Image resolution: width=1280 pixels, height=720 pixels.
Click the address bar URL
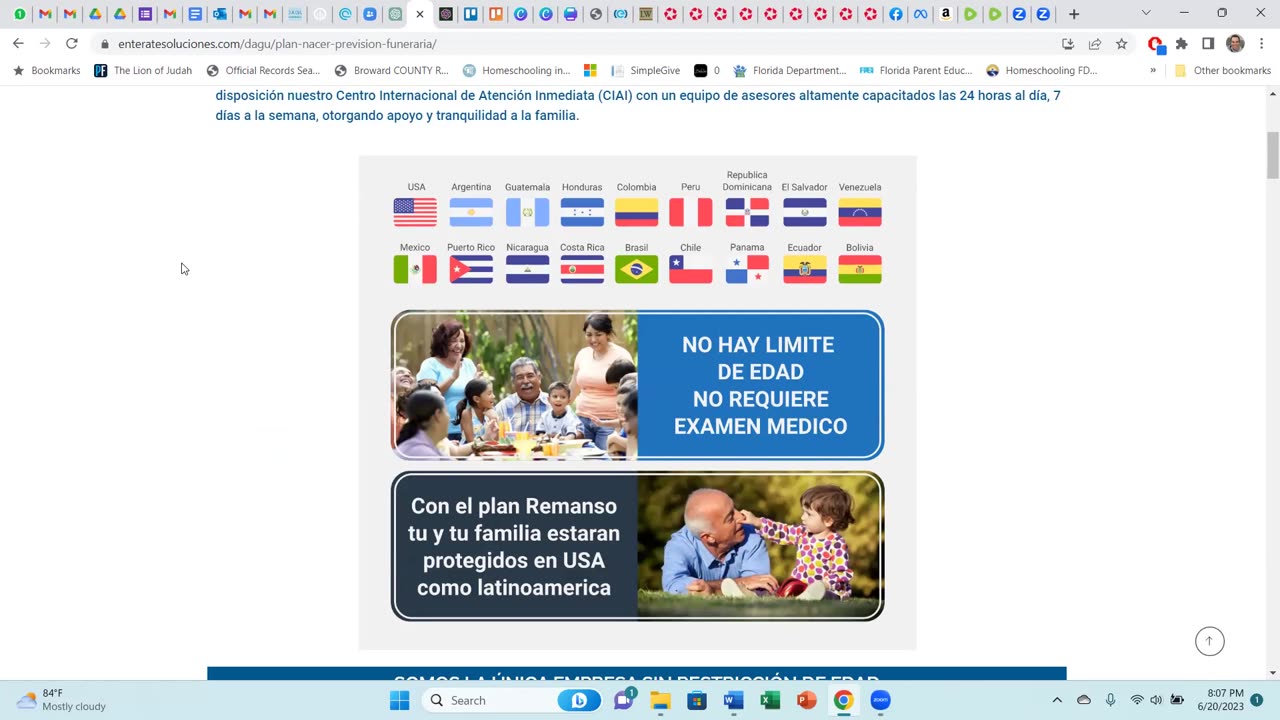[277, 44]
